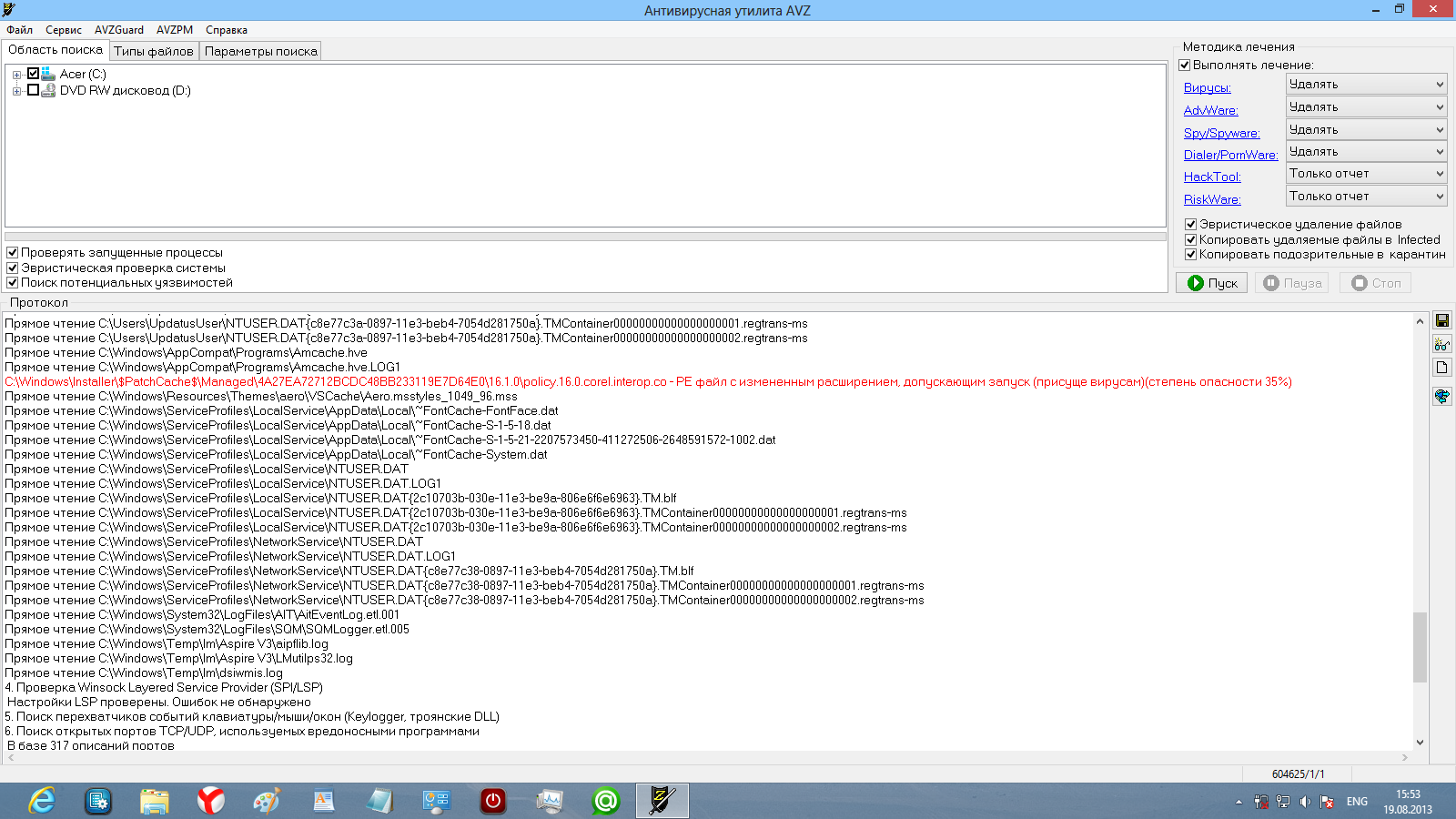Expand the DVD RW дисковод (D:) node
This screenshot has width=1456, height=819.
(16, 91)
